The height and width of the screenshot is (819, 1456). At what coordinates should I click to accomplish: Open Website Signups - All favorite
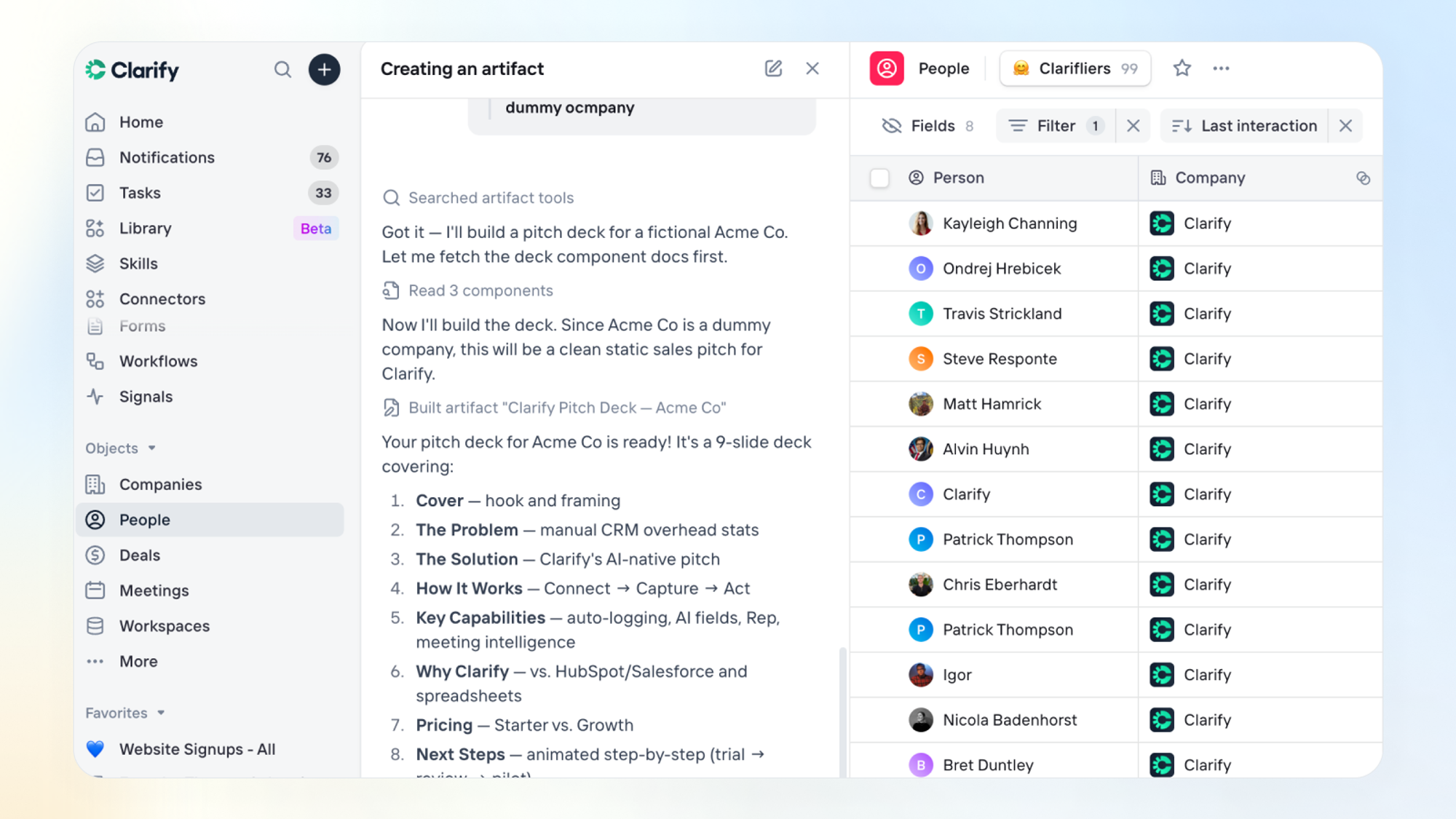pos(209,749)
